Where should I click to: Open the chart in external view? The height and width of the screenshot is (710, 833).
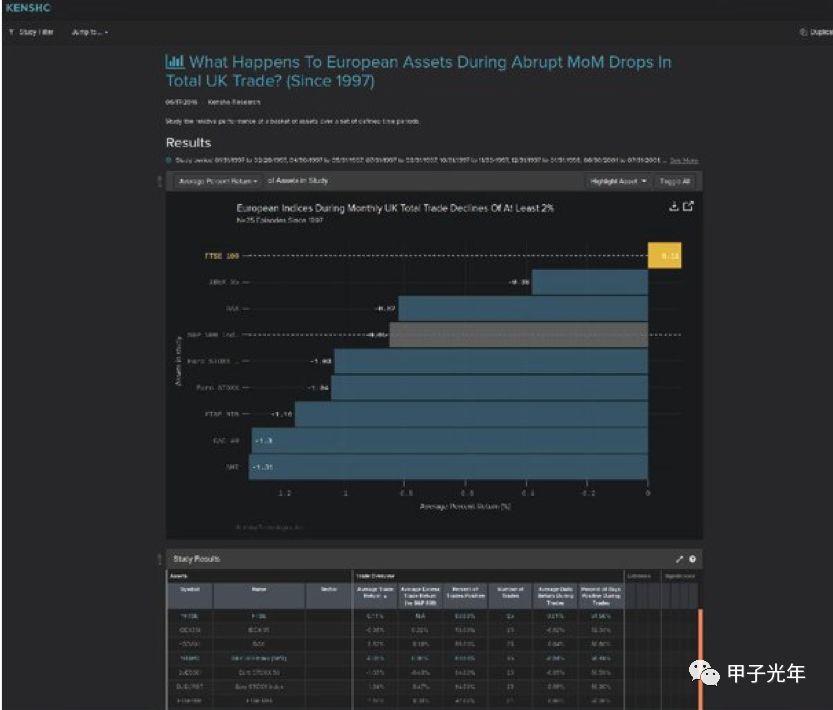click(688, 206)
